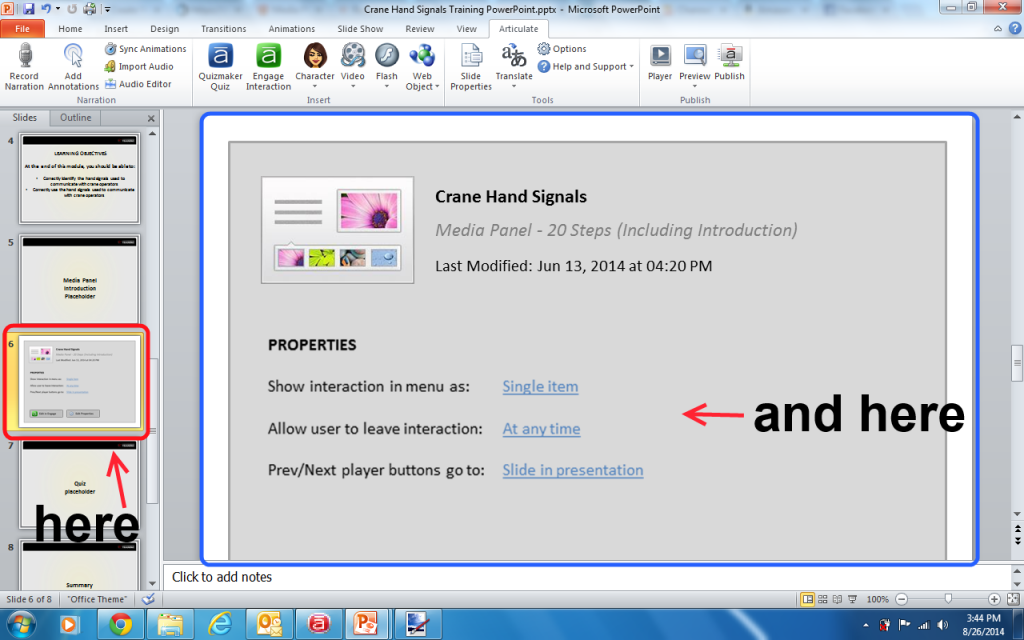Viewport: 1024px width, 640px height.
Task: Select slide 4 Learning Objectives thumbnail
Action: pyautogui.click(x=80, y=178)
